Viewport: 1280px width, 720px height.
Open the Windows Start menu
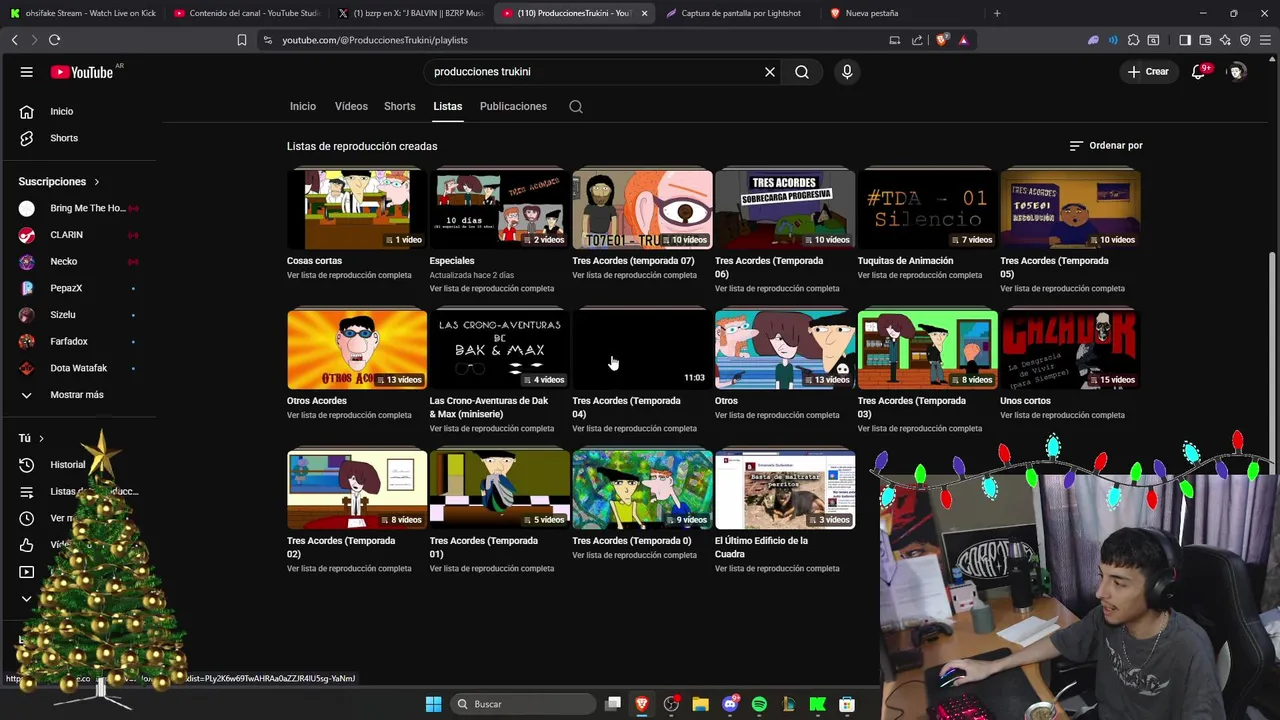433,704
